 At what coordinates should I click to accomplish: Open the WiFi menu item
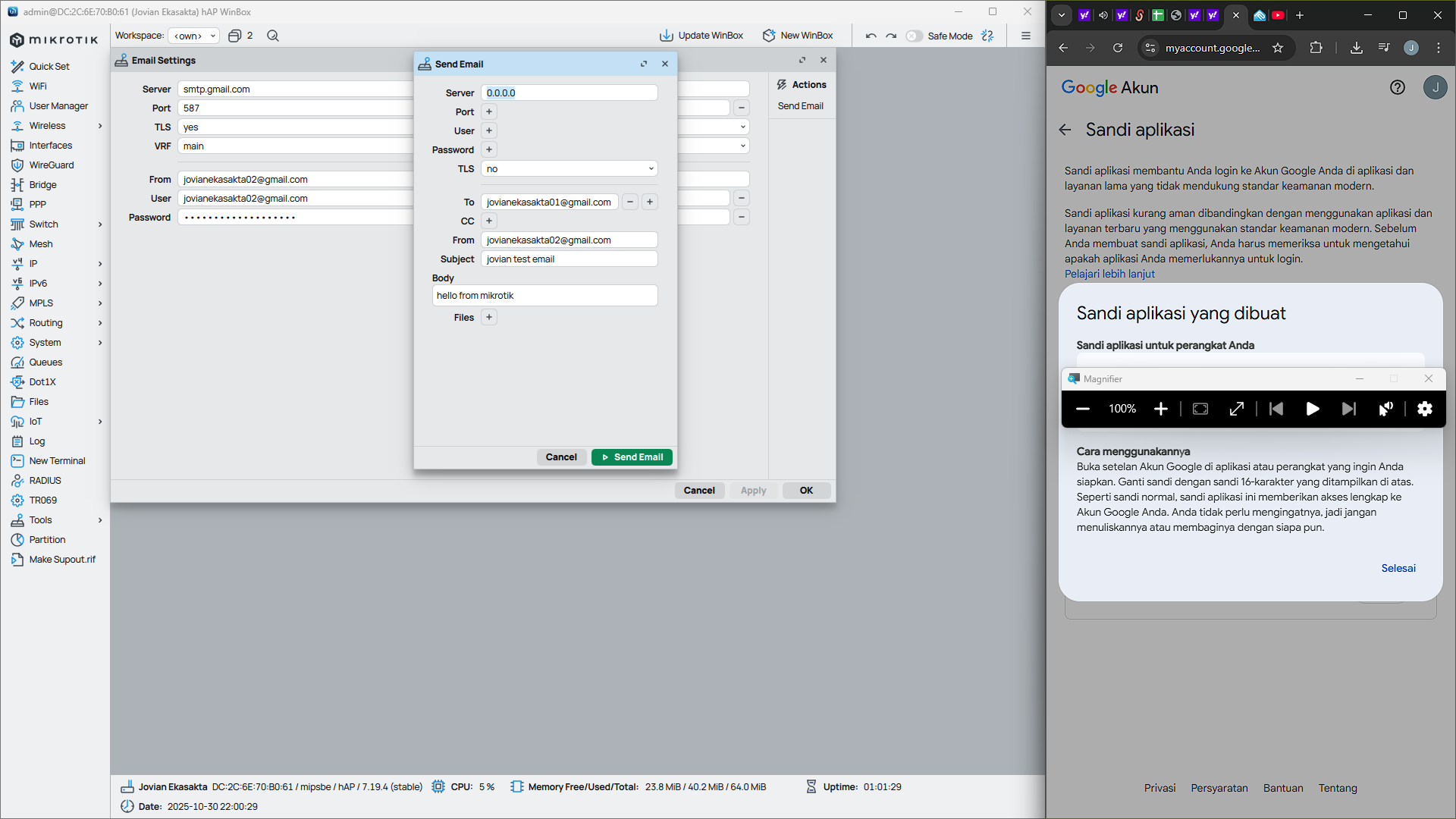[x=38, y=86]
